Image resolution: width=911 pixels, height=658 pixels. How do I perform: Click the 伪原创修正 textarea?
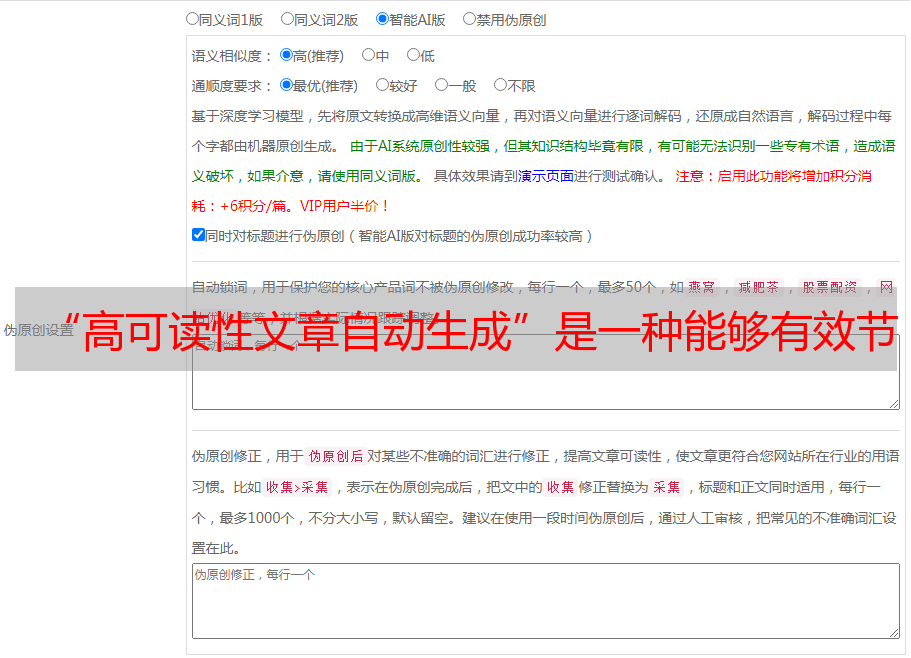pos(546,601)
